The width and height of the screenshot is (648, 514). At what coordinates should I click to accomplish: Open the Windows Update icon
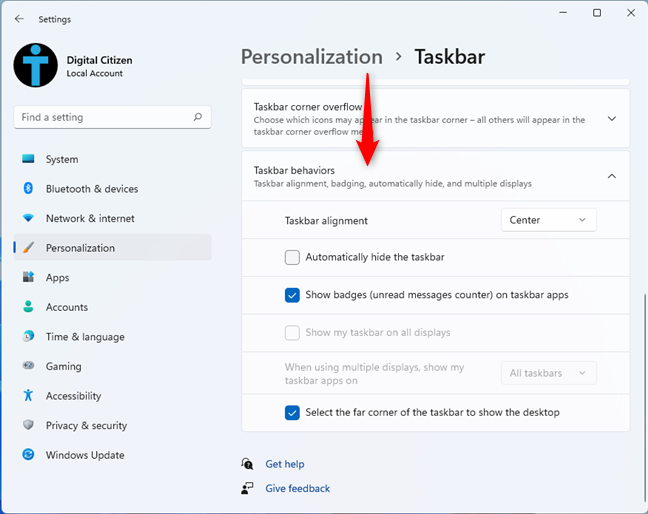(28, 455)
